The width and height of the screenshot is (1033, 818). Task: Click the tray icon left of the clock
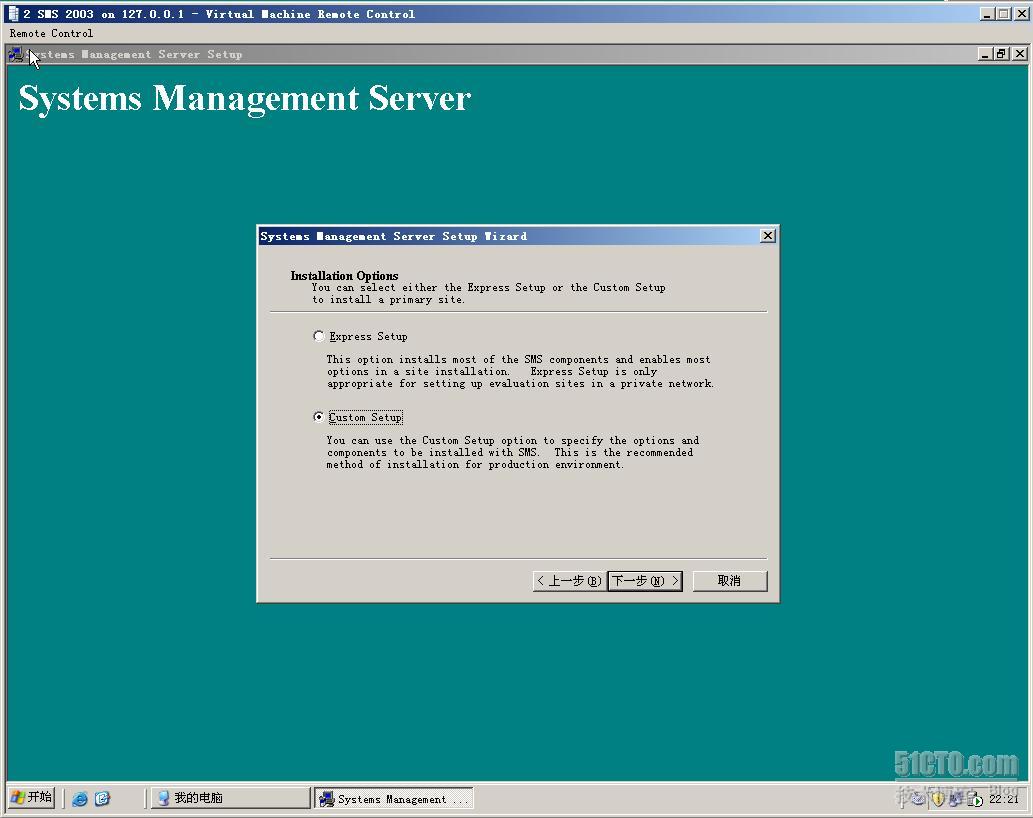coord(974,800)
